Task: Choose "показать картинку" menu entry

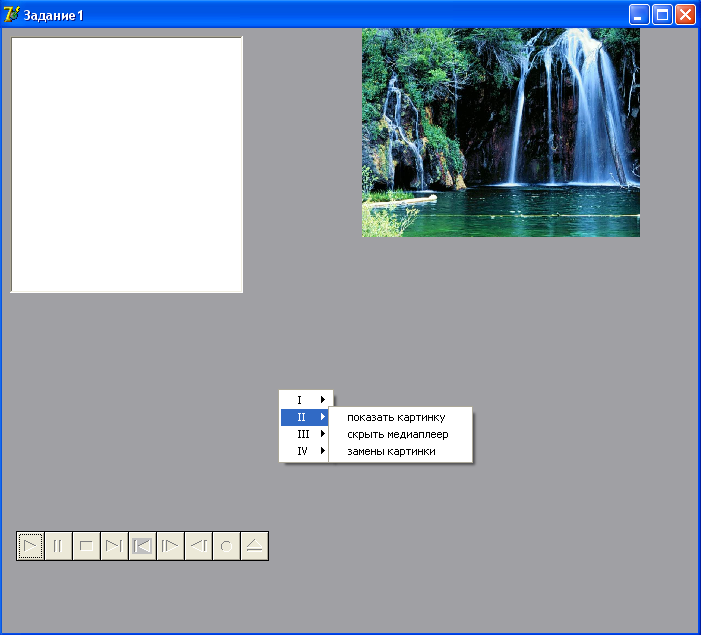Action: 400,417
